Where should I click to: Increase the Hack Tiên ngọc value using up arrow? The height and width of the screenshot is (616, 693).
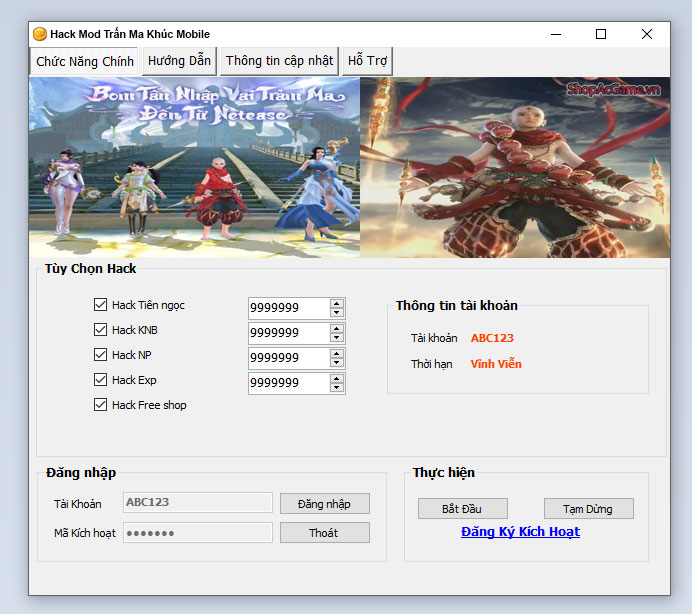(x=337, y=303)
